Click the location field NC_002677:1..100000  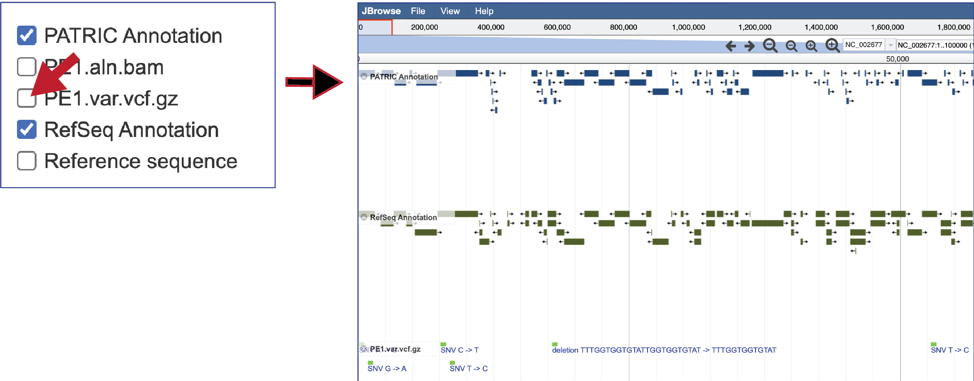tap(935, 45)
